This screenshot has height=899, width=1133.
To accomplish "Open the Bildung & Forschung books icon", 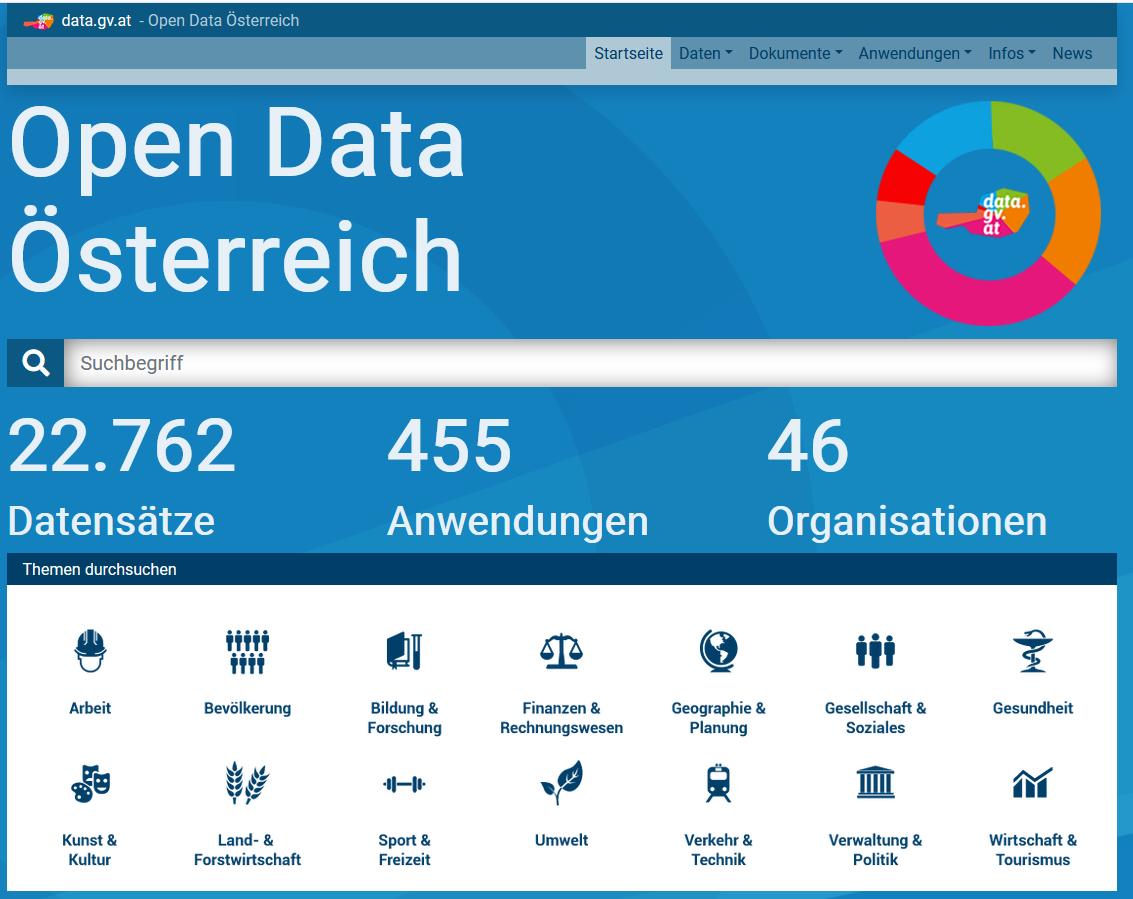I will (x=404, y=651).
